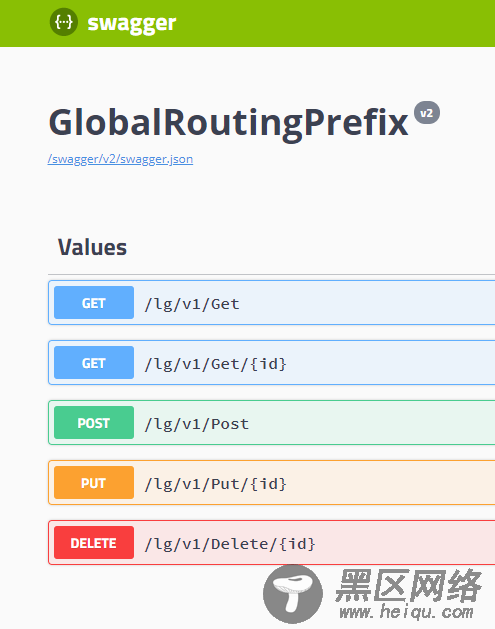495x629 pixels.
Task: Click the blue GET badge for /lg/v1/Get
Action: [94, 302]
